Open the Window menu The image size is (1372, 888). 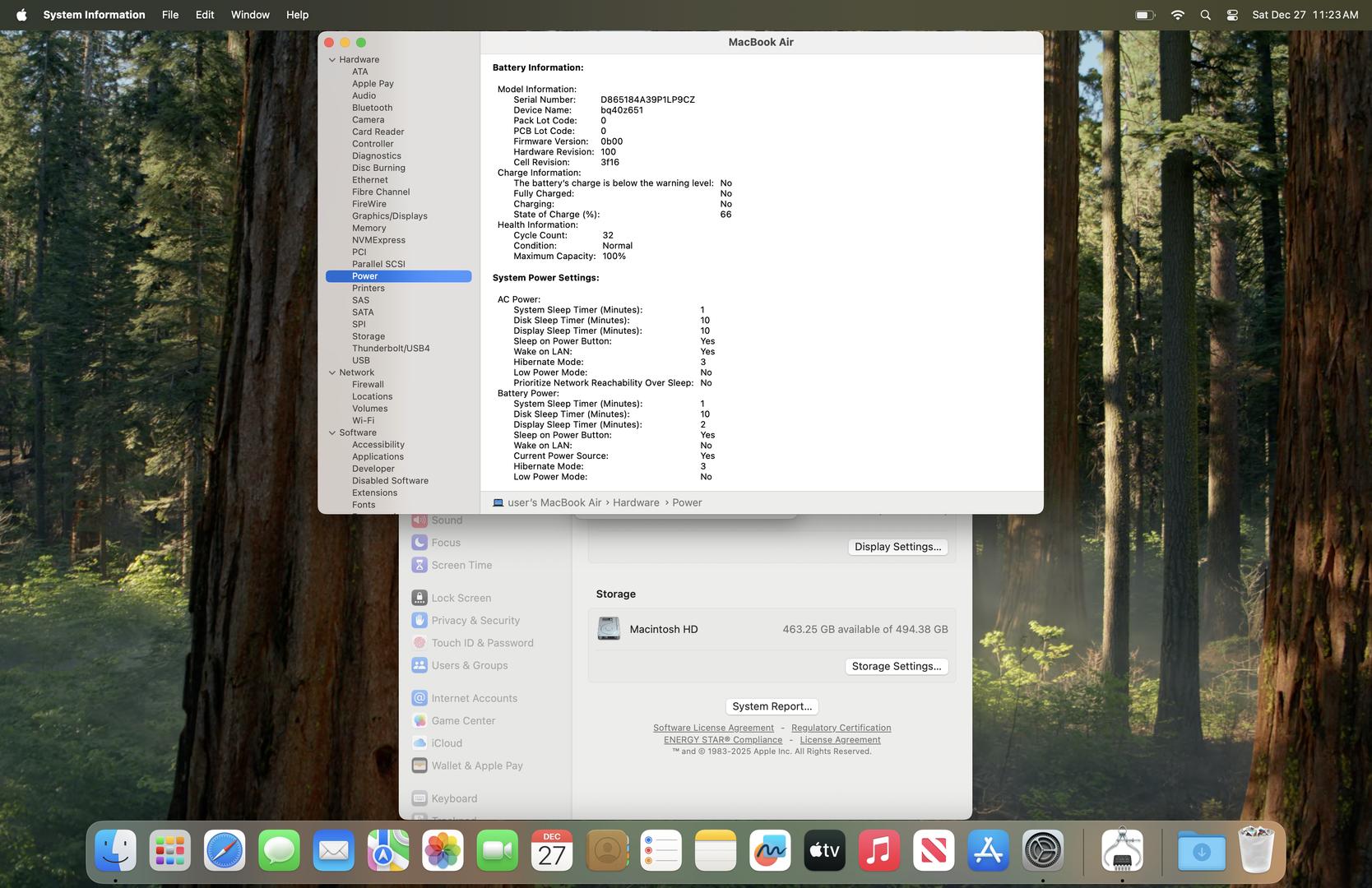tap(250, 15)
